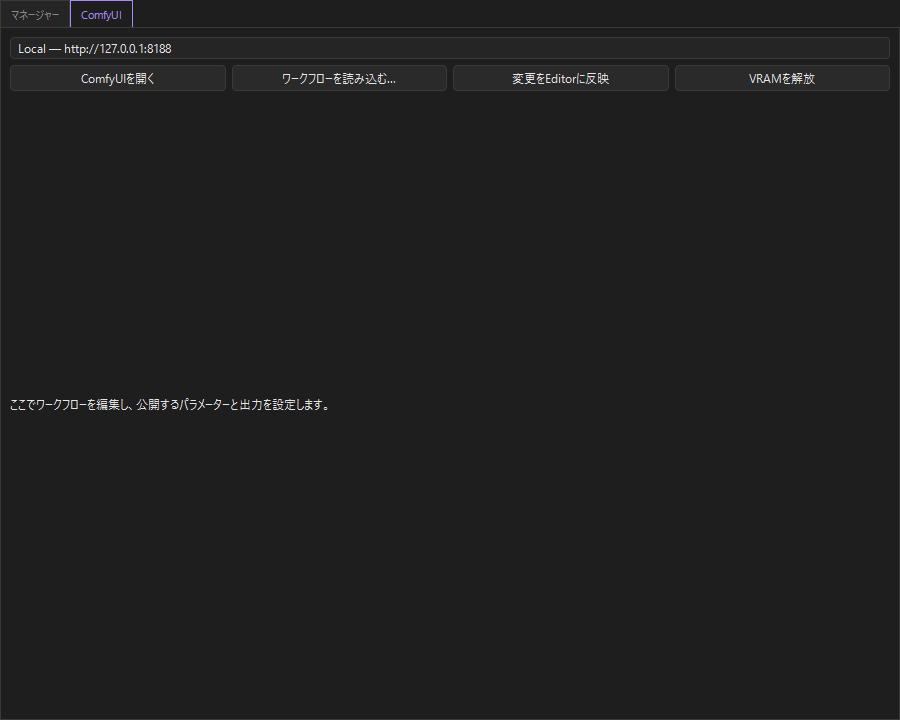Release VRAM using the rightmost button
This screenshot has width=900, height=720.
pyautogui.click(x=782, y=78)
